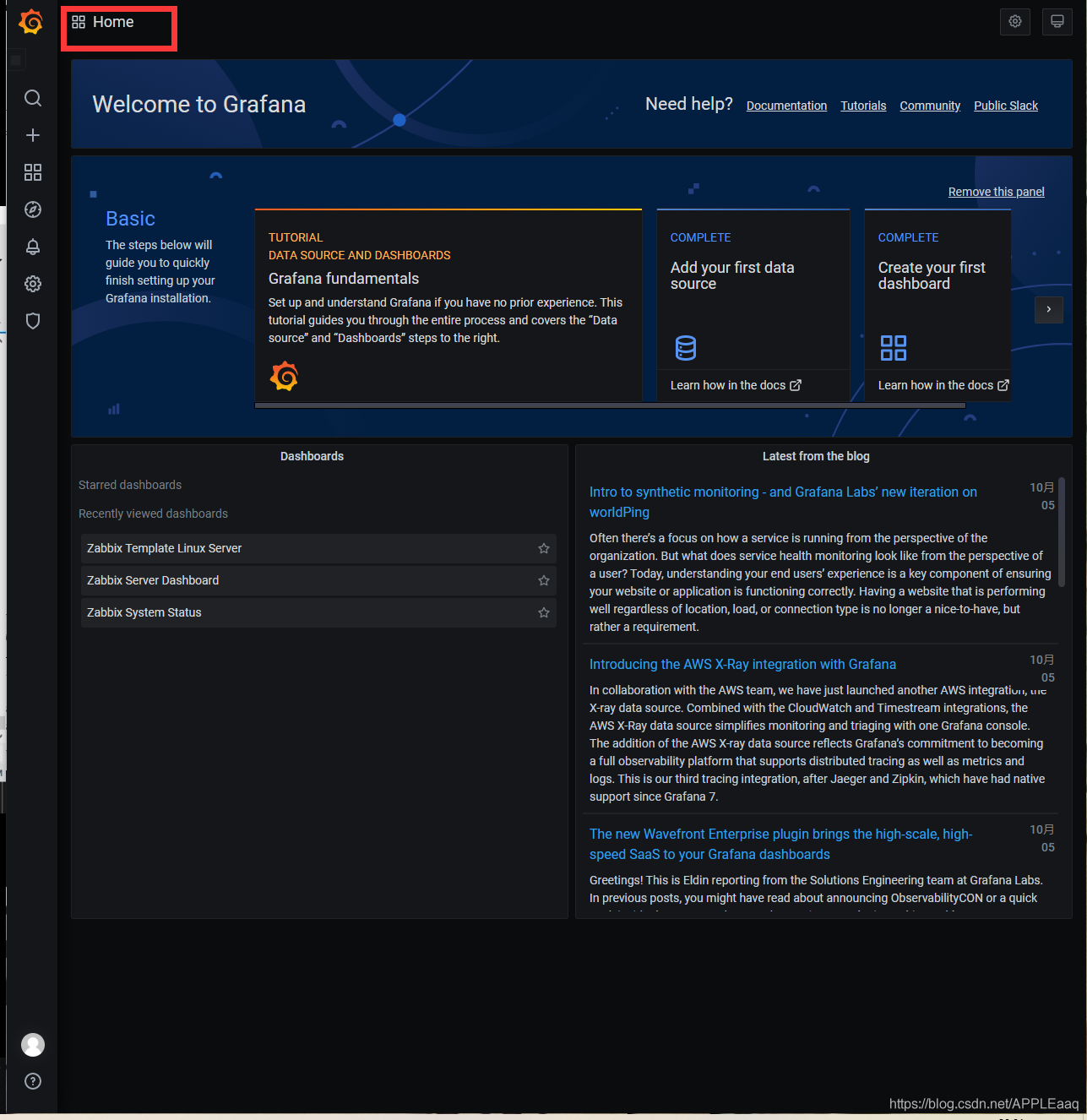Image resolution: width=1087 pixels, height=1120 pixels.
Task: Open dashboard settings gear in top bar
Action: (x=1015, y=22)
